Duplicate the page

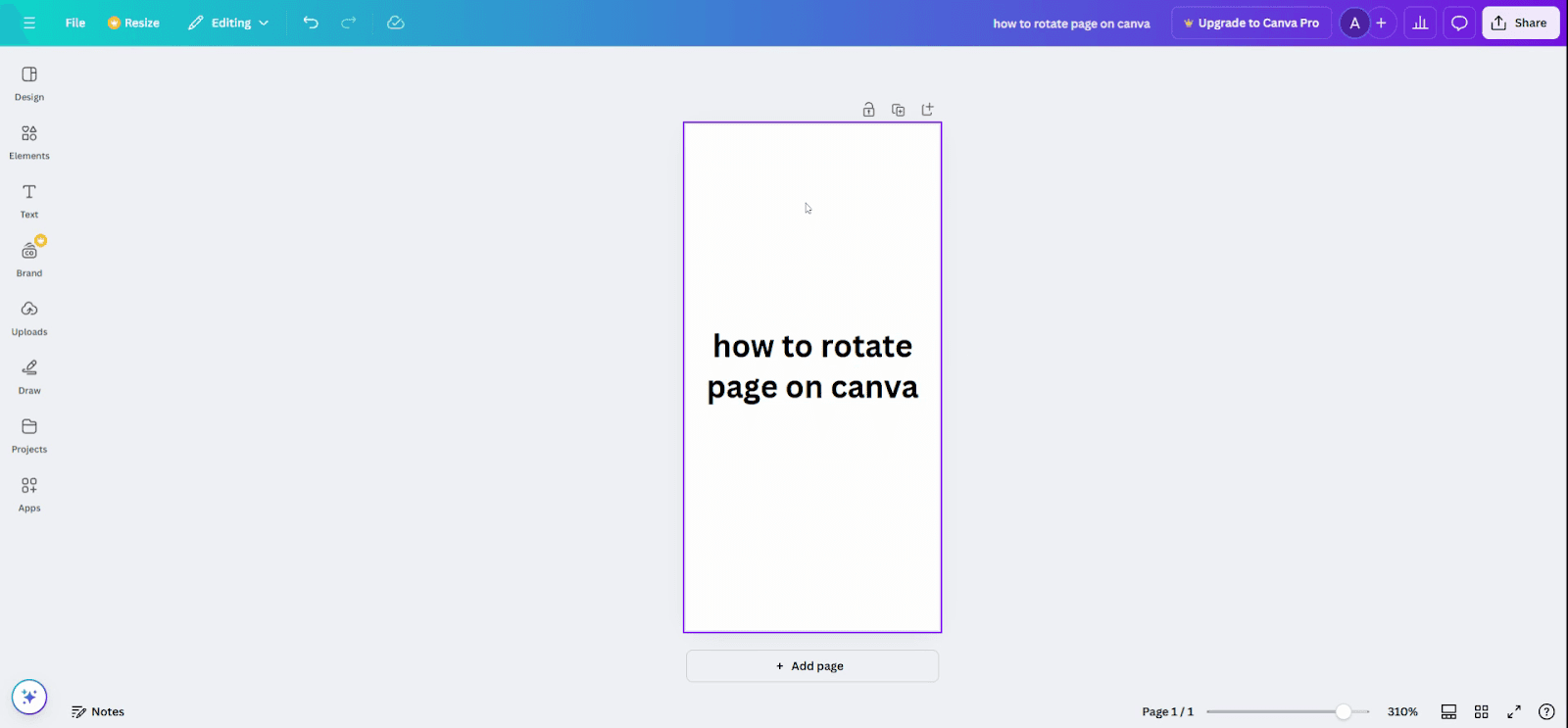pyautogui.click(x=898, y=110)
